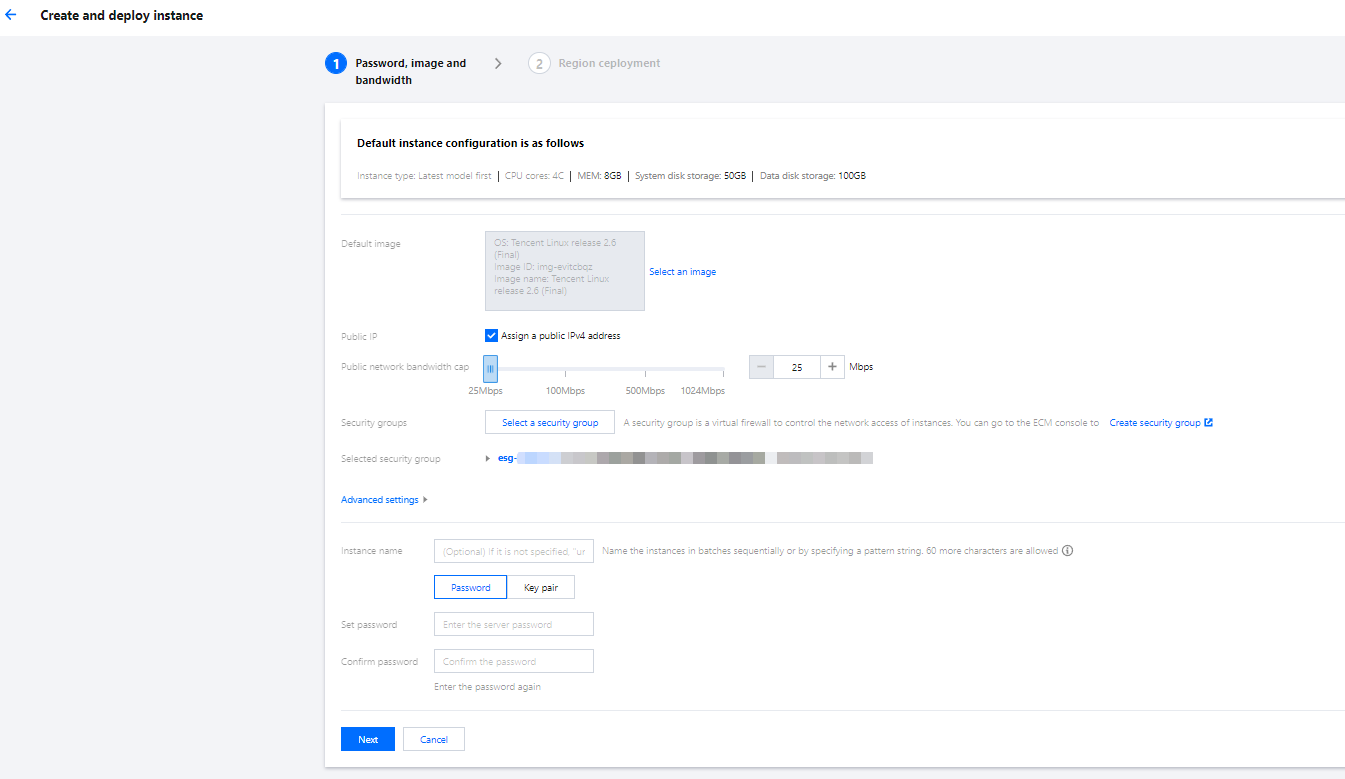Click step 2 Region deployment circle

[539, 64]
